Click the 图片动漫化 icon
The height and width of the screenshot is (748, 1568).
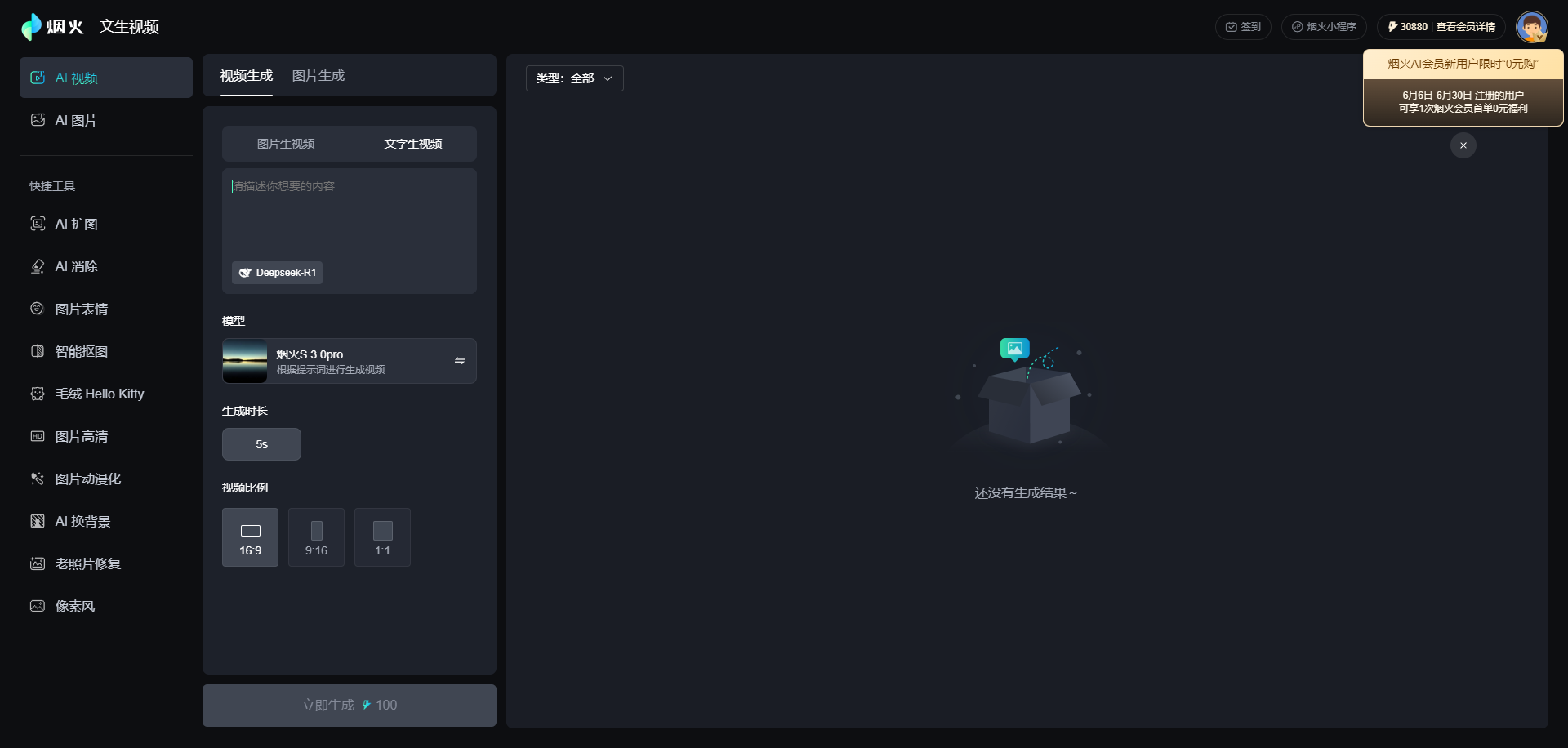pos(38,479)
